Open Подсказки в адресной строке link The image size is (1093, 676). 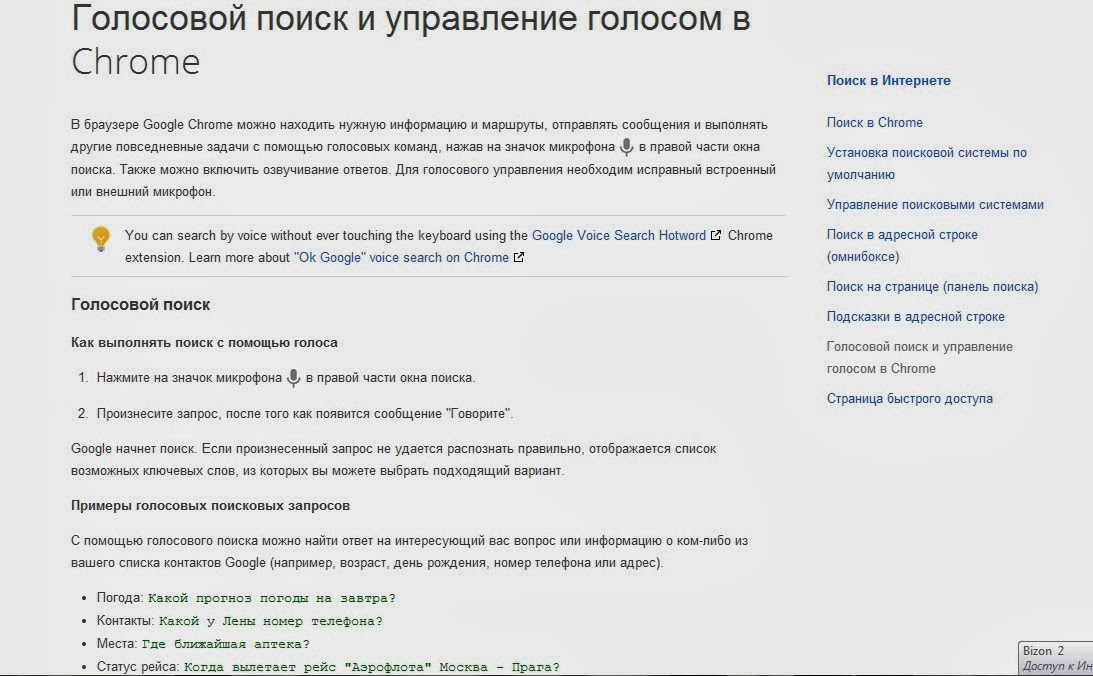point(916,316)
